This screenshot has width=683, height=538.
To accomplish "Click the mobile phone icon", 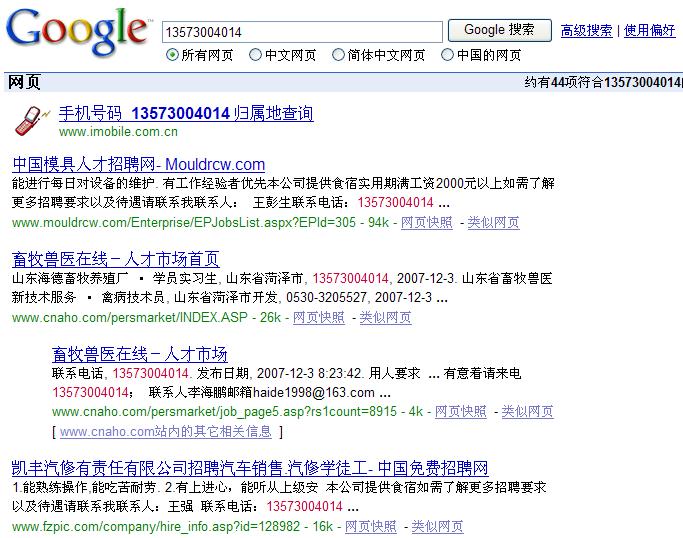I will pos(28,120).
